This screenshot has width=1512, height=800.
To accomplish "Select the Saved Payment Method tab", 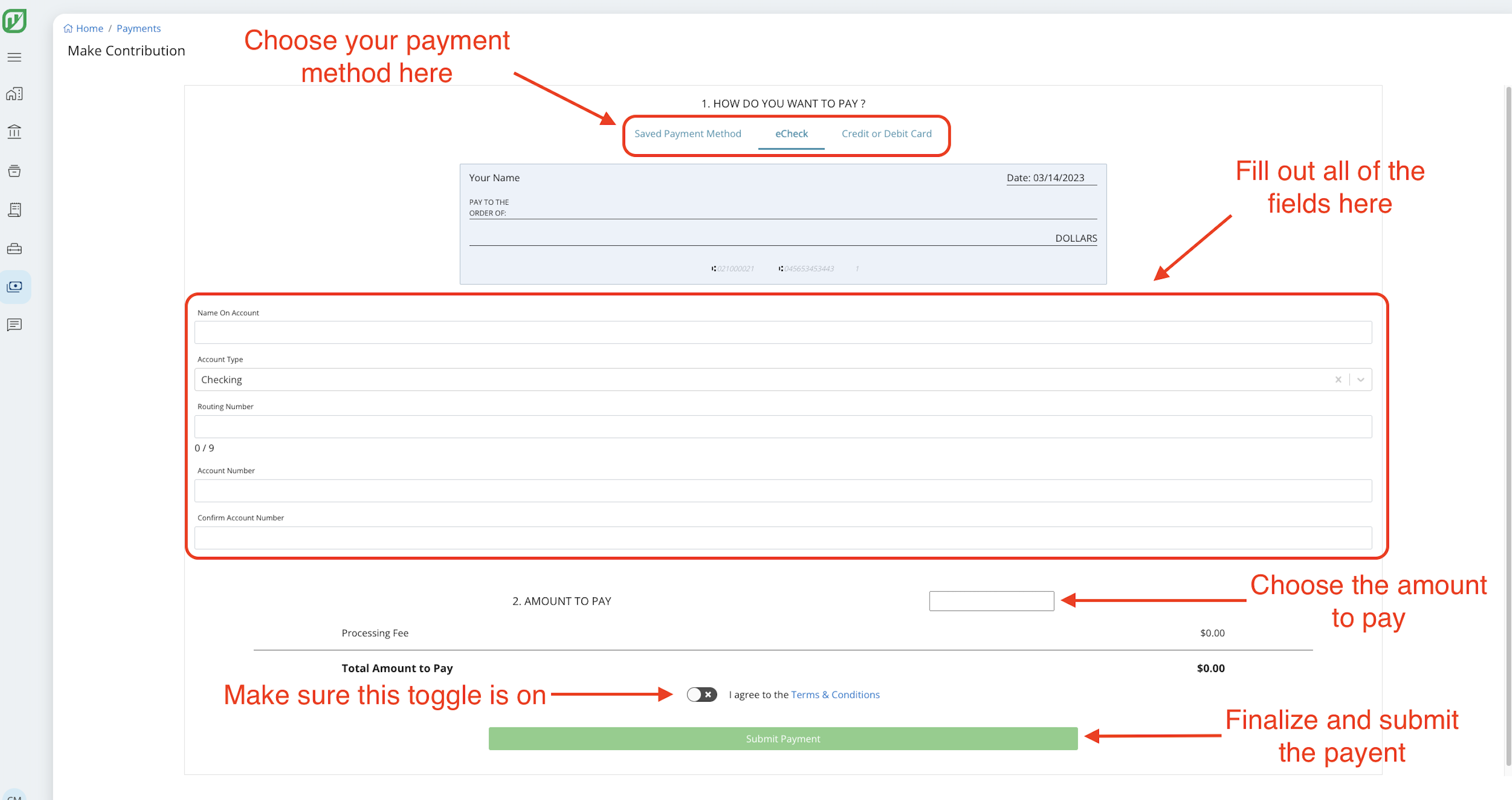I will (688, 133).
